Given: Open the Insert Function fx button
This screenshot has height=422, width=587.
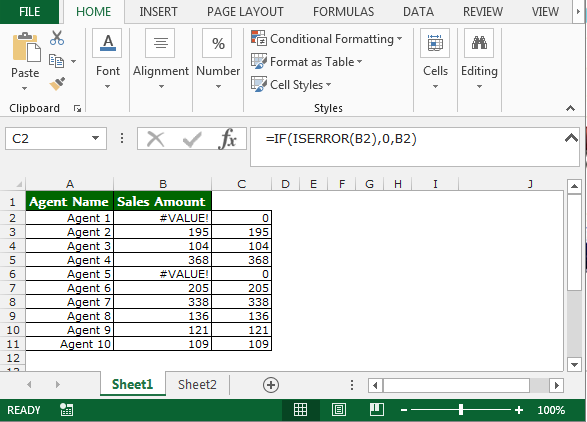Looking at the screenshot, I should 228,139.
